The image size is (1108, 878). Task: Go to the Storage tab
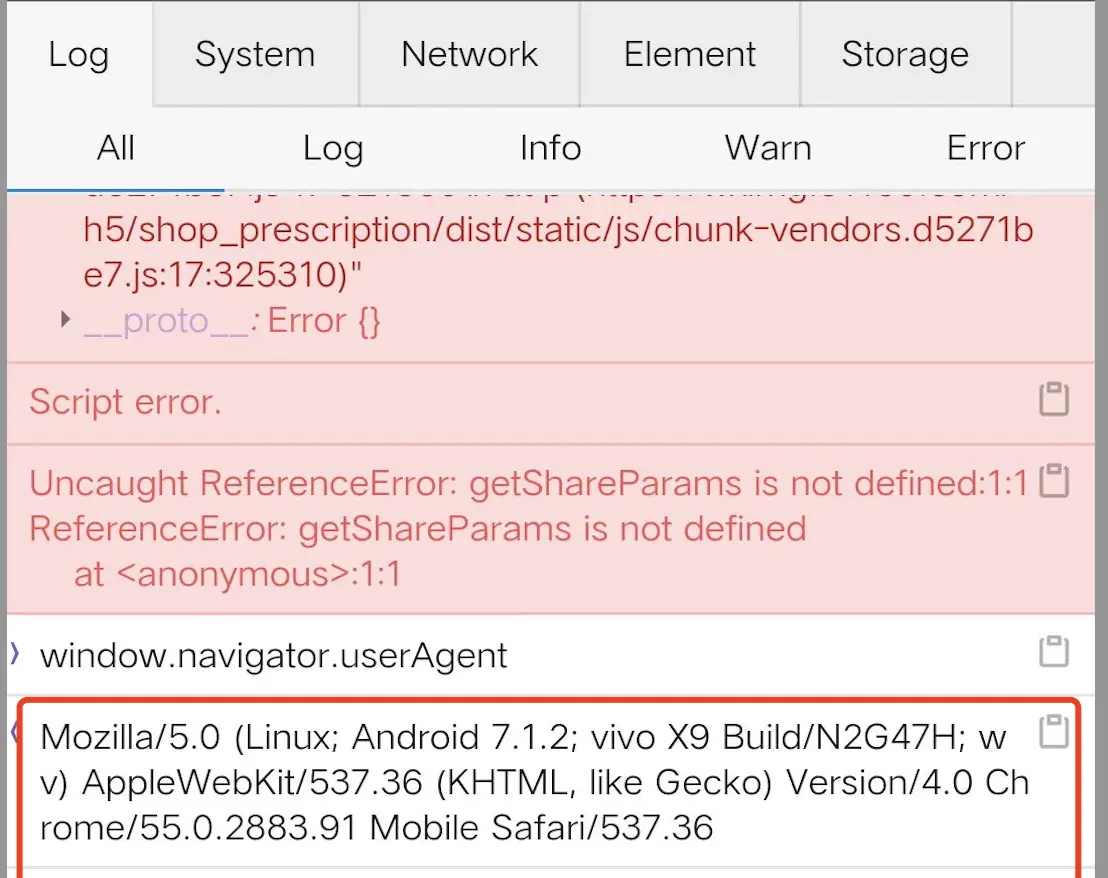tap(905, 55)
